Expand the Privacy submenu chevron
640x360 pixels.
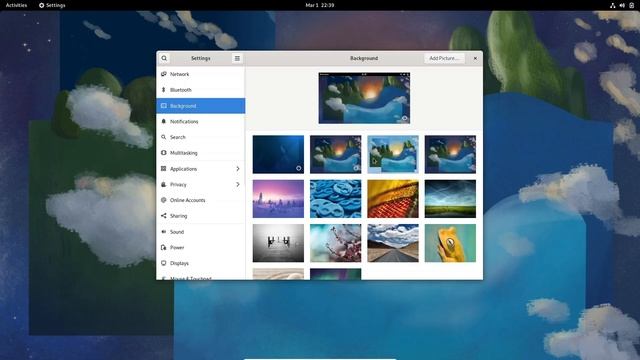point(238,184)
